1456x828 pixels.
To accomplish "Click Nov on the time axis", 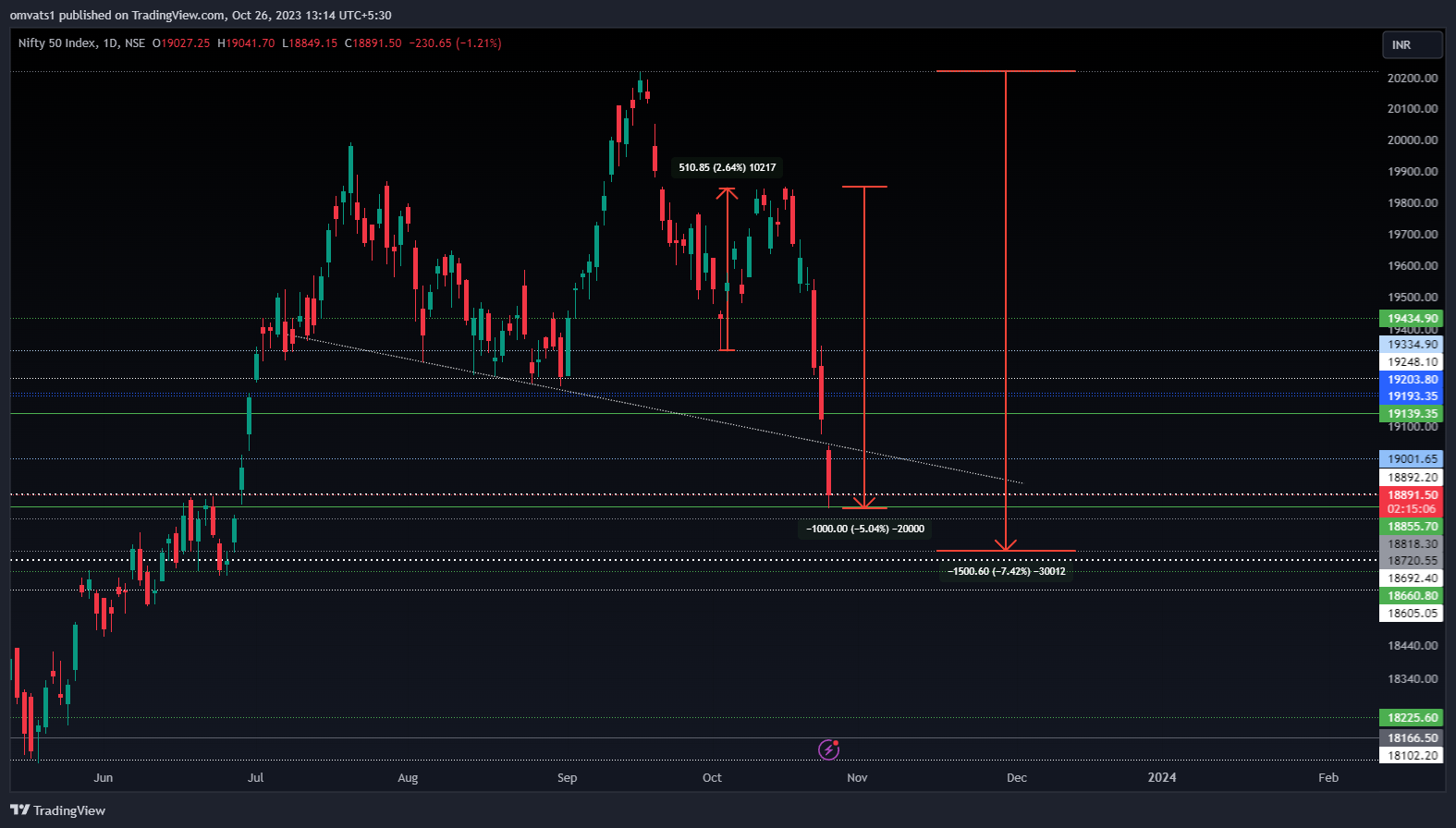I will tap(857, 778).
